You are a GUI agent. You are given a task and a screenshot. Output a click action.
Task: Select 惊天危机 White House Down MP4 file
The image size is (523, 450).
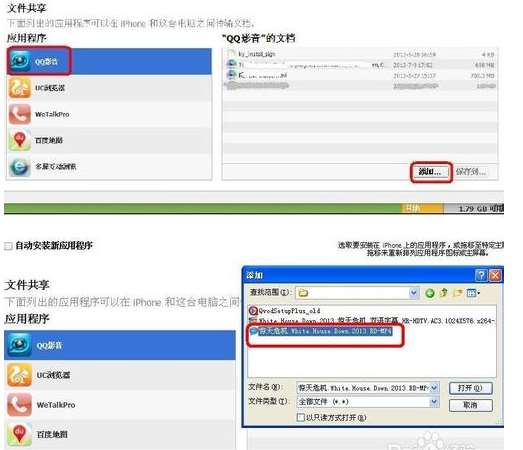point(322,331)
